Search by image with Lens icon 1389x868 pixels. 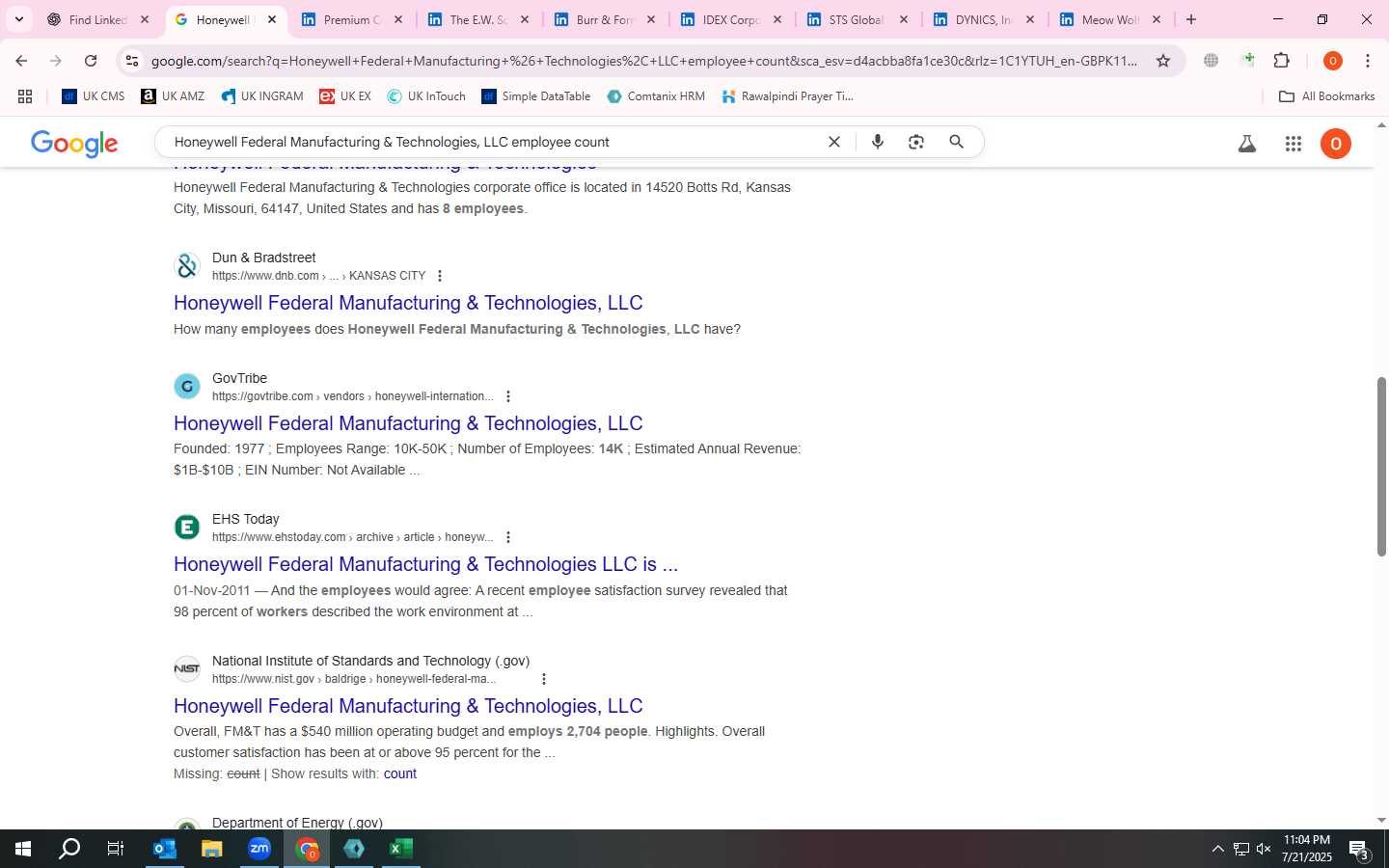click(916, 142)
